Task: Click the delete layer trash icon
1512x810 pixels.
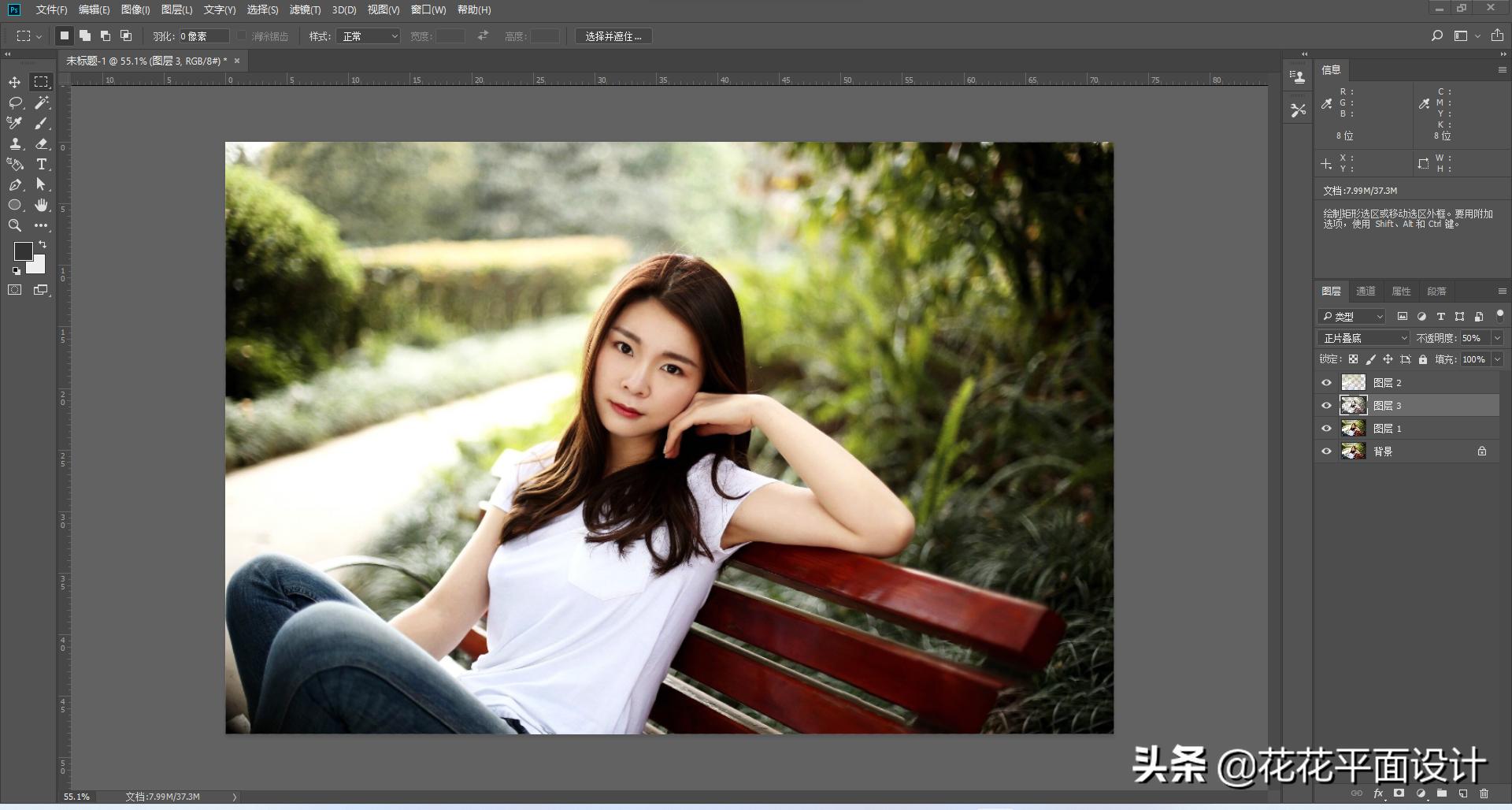Action: [x=1484, y=793]
